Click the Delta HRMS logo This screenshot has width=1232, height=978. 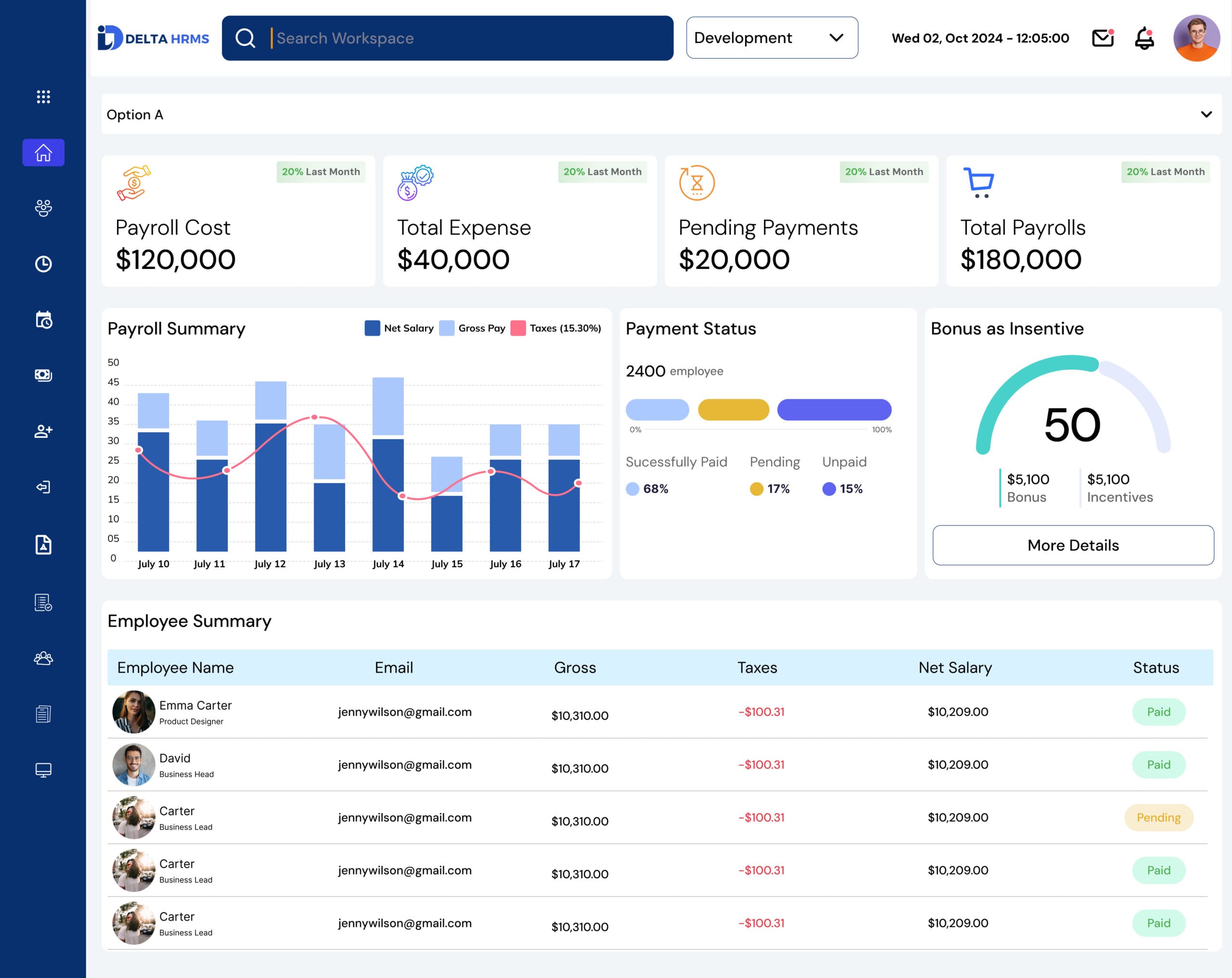pyautogui.click(x=153, y=38)
